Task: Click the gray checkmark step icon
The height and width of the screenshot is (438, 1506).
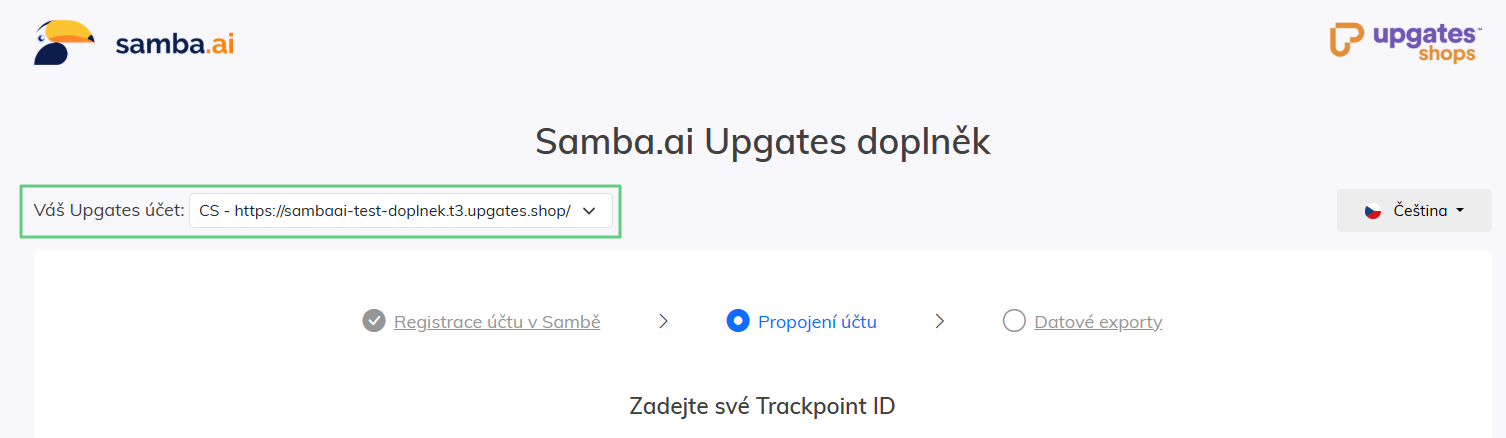Action: click(x=374, y=321)
